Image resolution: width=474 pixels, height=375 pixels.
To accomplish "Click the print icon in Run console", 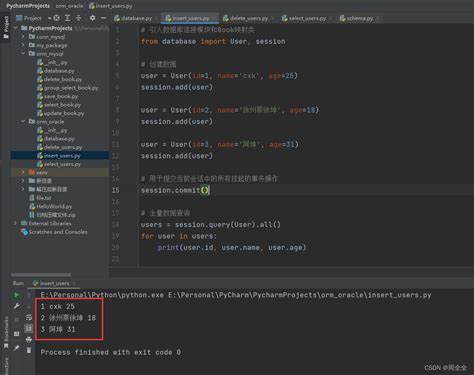I will click(29, 340).
